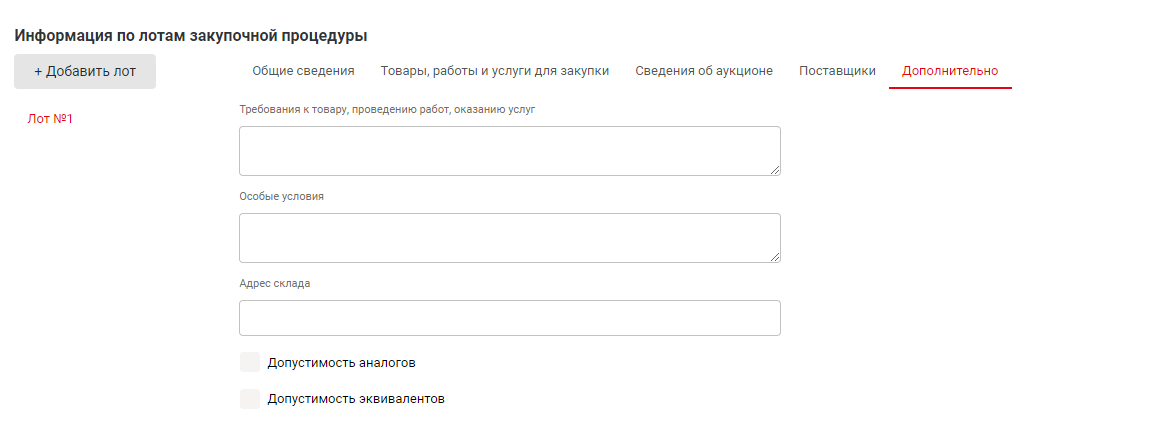
Task: Select "Лот №1" in the lot list
Action: point(51,119)
